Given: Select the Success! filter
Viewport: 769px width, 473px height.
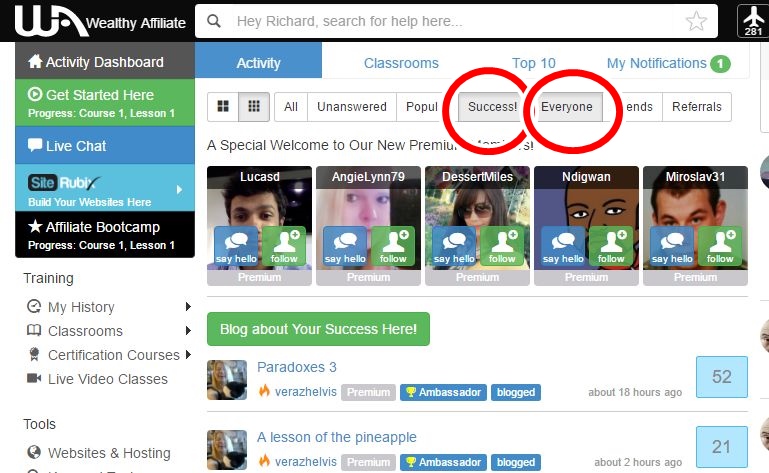Looking at the screenshot, I should click(491, 106).
